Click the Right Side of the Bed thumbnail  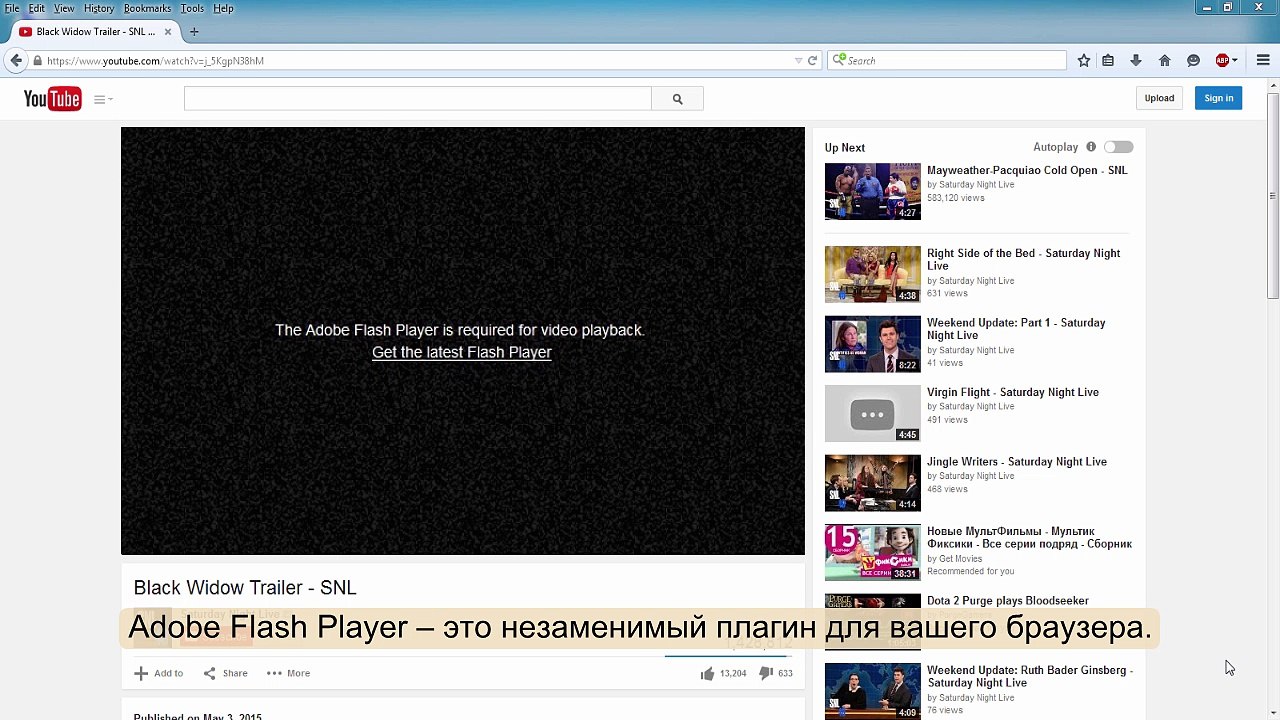point(872,274)
